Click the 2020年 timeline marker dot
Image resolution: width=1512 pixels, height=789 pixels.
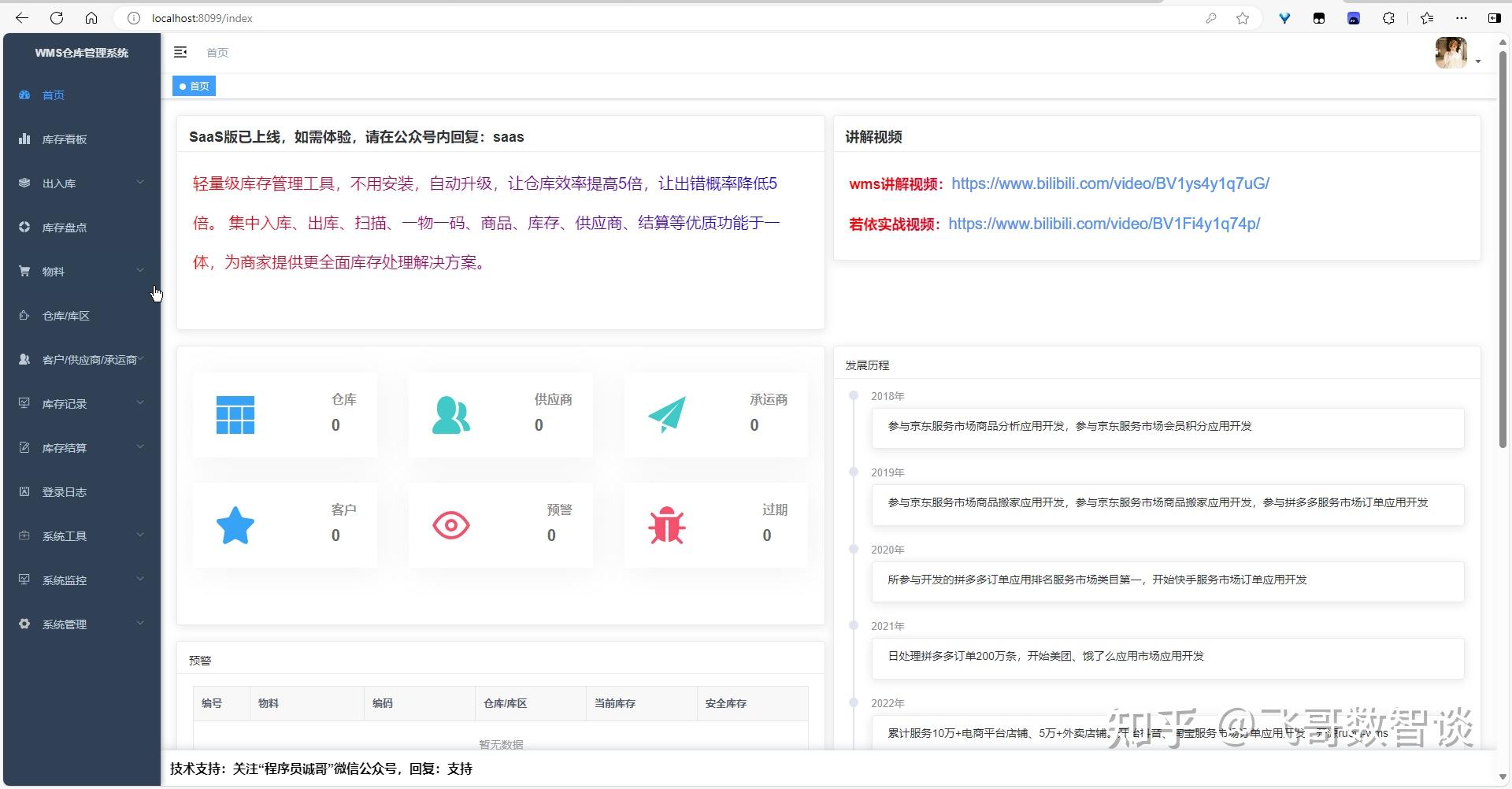click(x=853, y=549)
